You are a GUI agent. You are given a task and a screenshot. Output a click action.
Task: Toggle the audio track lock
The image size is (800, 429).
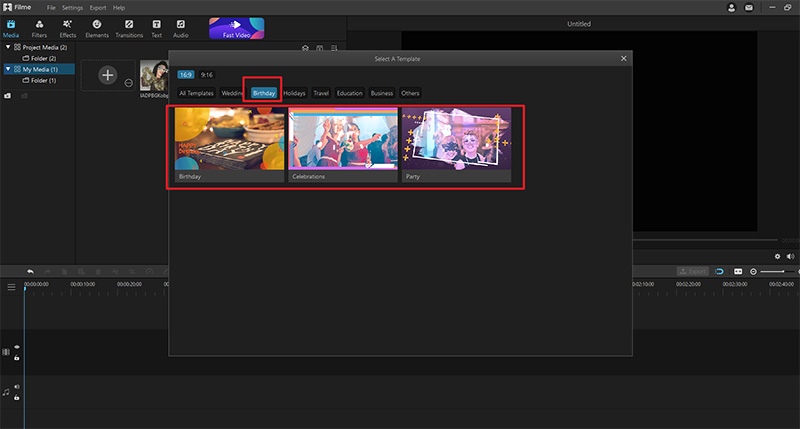point(17,397)
